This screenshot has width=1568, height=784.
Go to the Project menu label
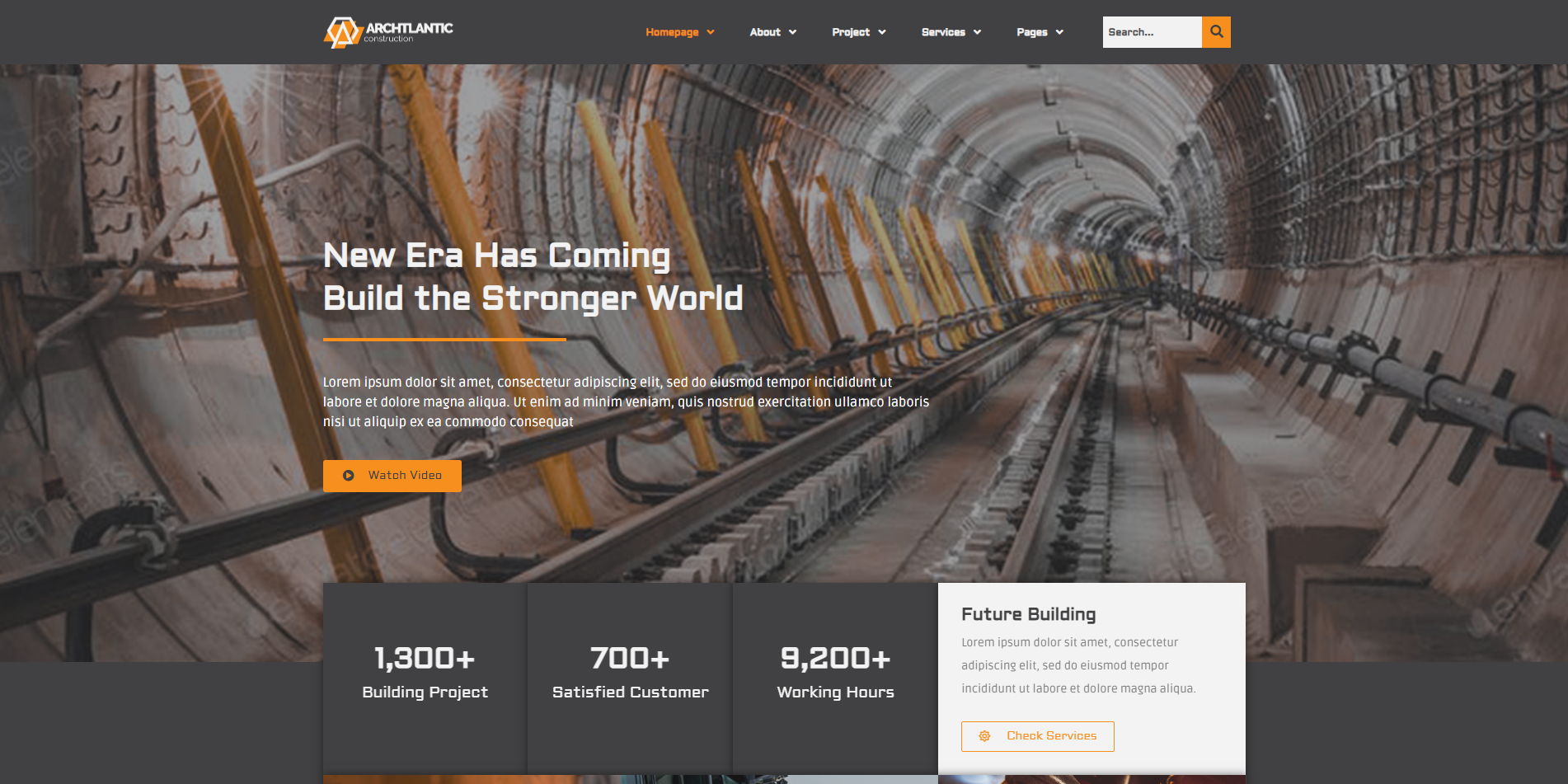click(851, 32)
